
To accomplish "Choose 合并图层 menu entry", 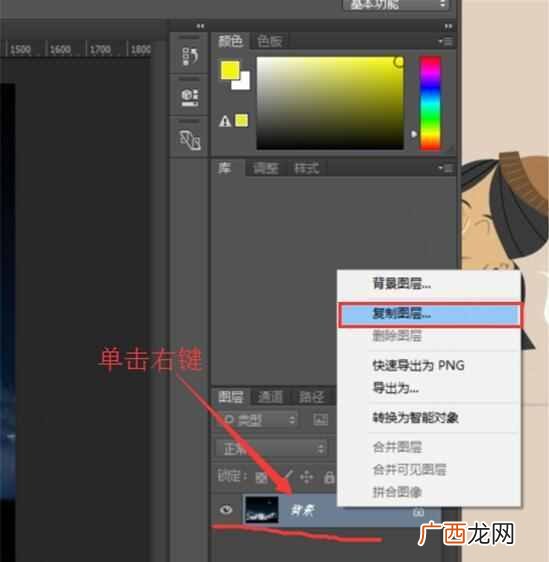I will tap(429, 447).
